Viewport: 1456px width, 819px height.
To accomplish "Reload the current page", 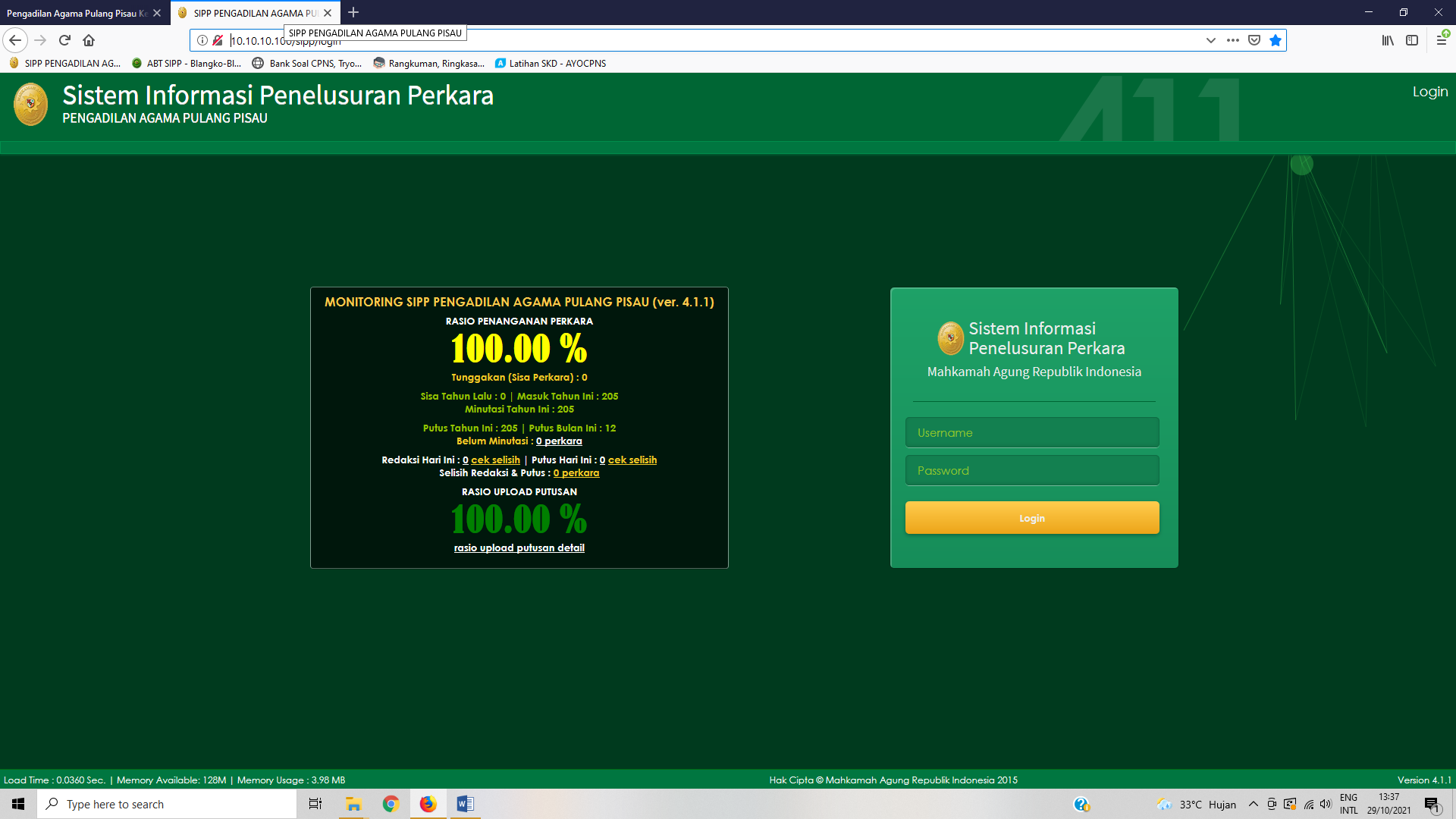I will (64, 40).
